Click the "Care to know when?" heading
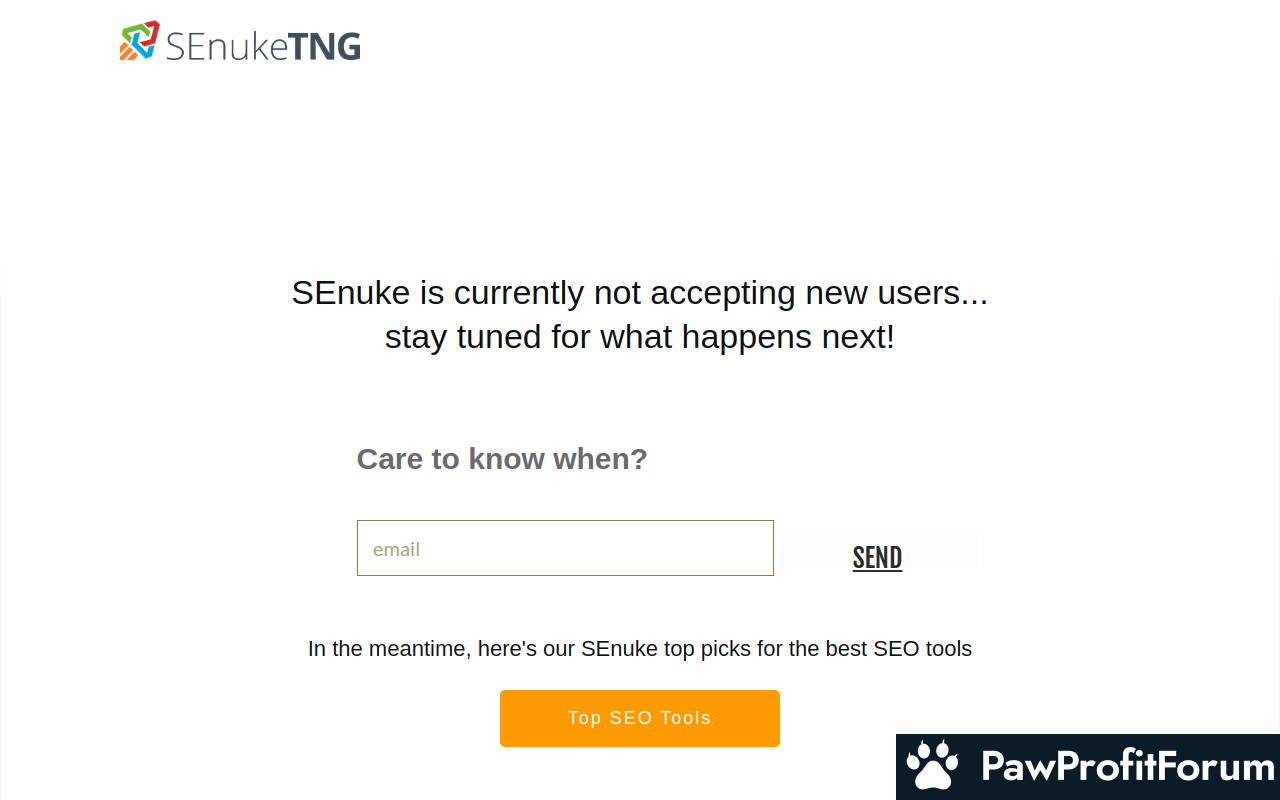The width and height of the screenshot is (1280, 800). click(502, 459)
